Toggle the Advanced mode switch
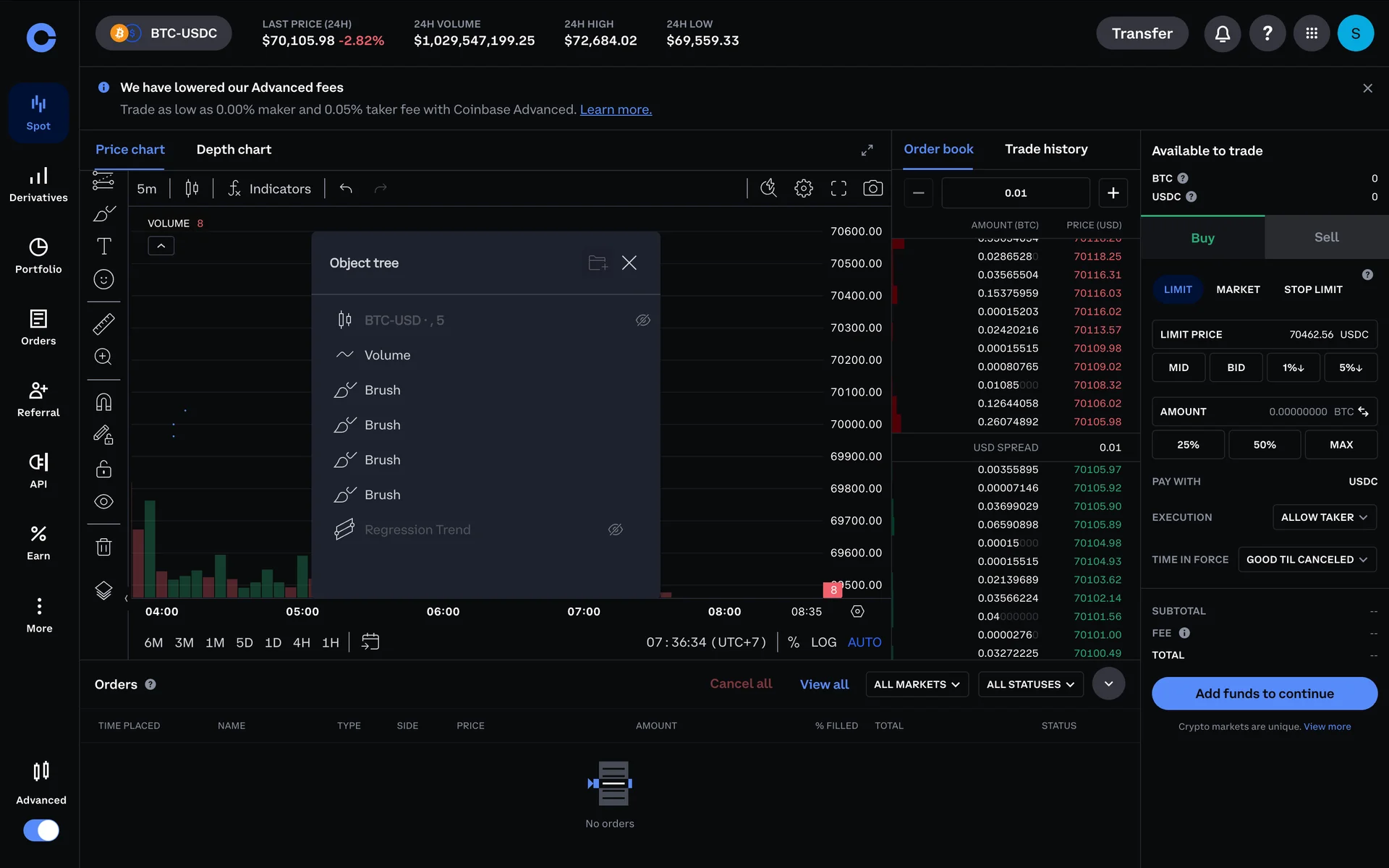 (41, 830)
